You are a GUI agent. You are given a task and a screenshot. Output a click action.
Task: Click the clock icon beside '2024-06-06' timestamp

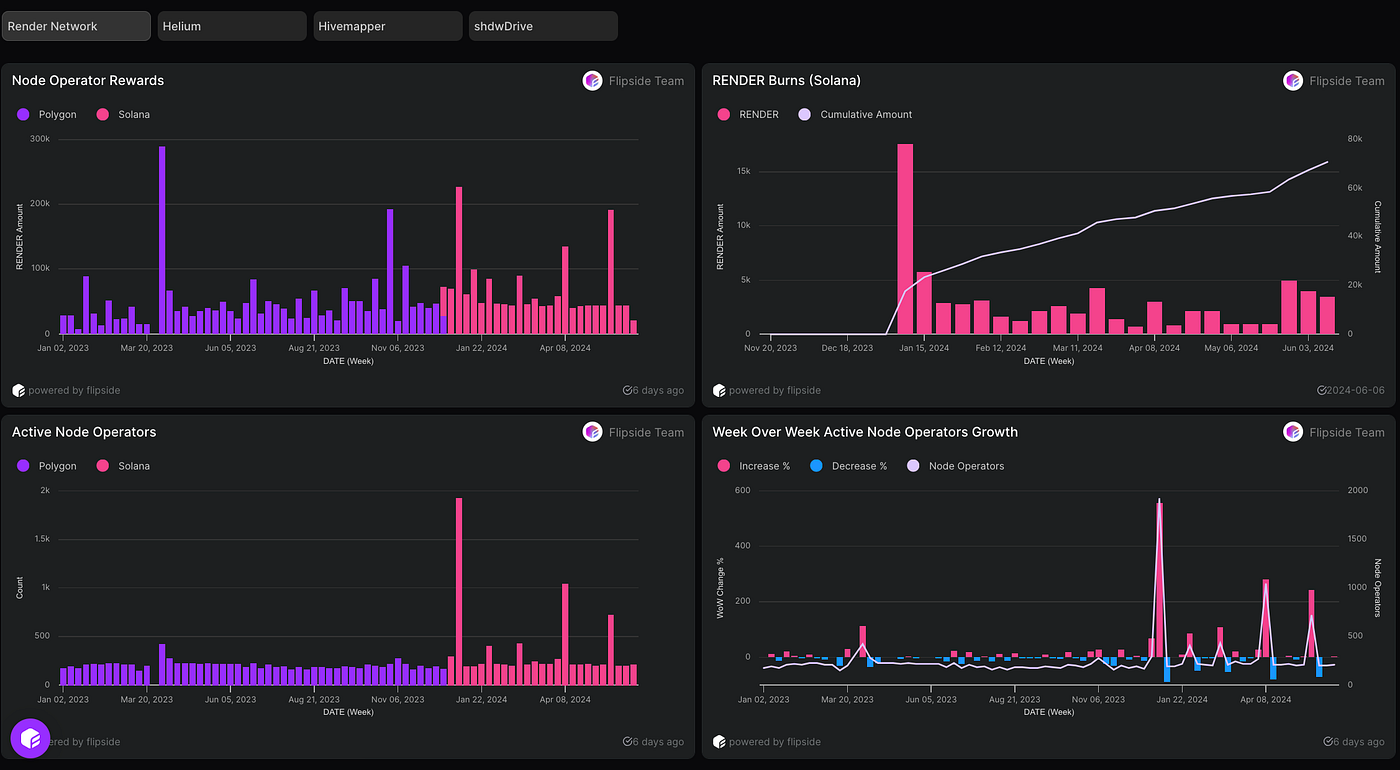click(1320, 390)
